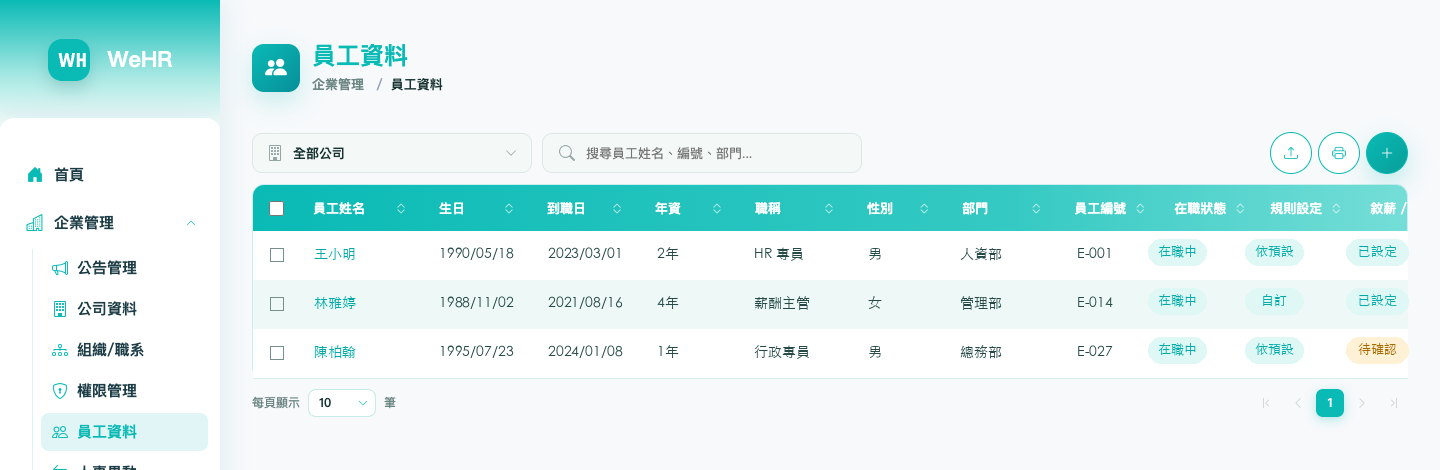The image size is (1440, 470).
Task: Open employee 陳柏翰 link
Action: 334,351
